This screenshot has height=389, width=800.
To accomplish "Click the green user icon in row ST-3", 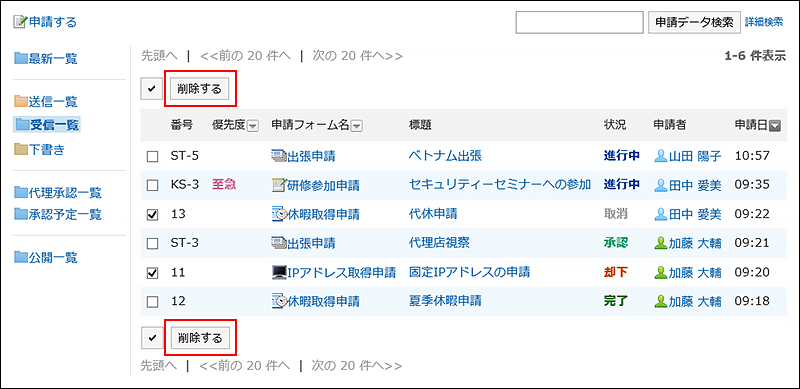I will (661, 244).
